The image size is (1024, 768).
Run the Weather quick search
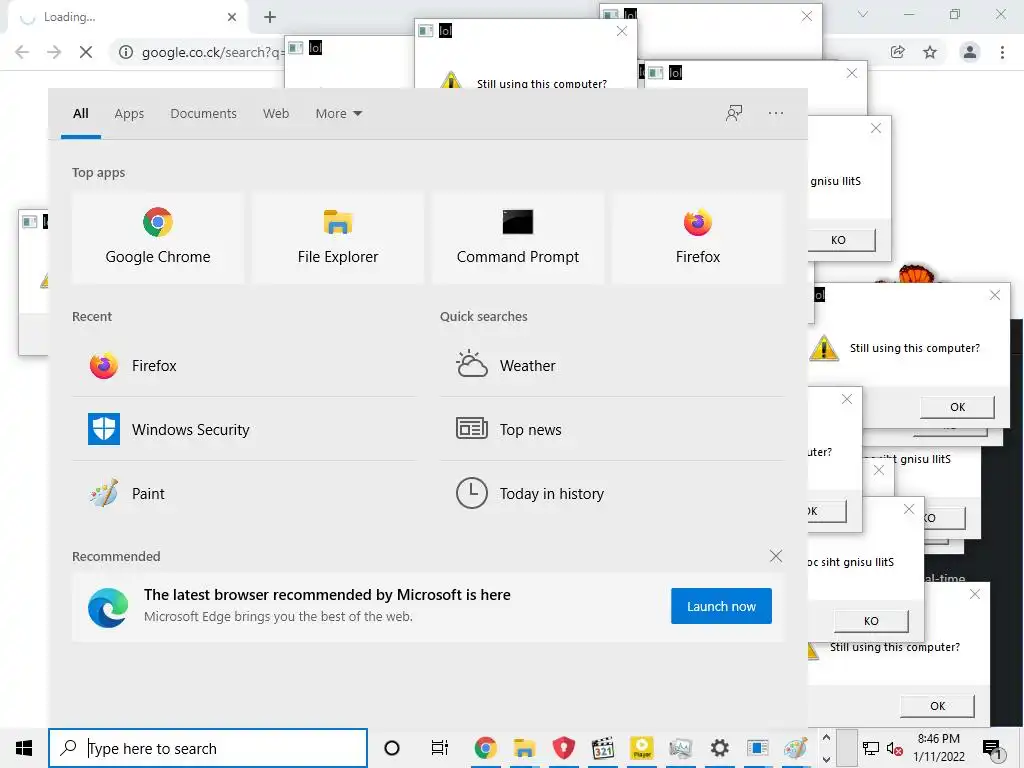coord(612,366)
